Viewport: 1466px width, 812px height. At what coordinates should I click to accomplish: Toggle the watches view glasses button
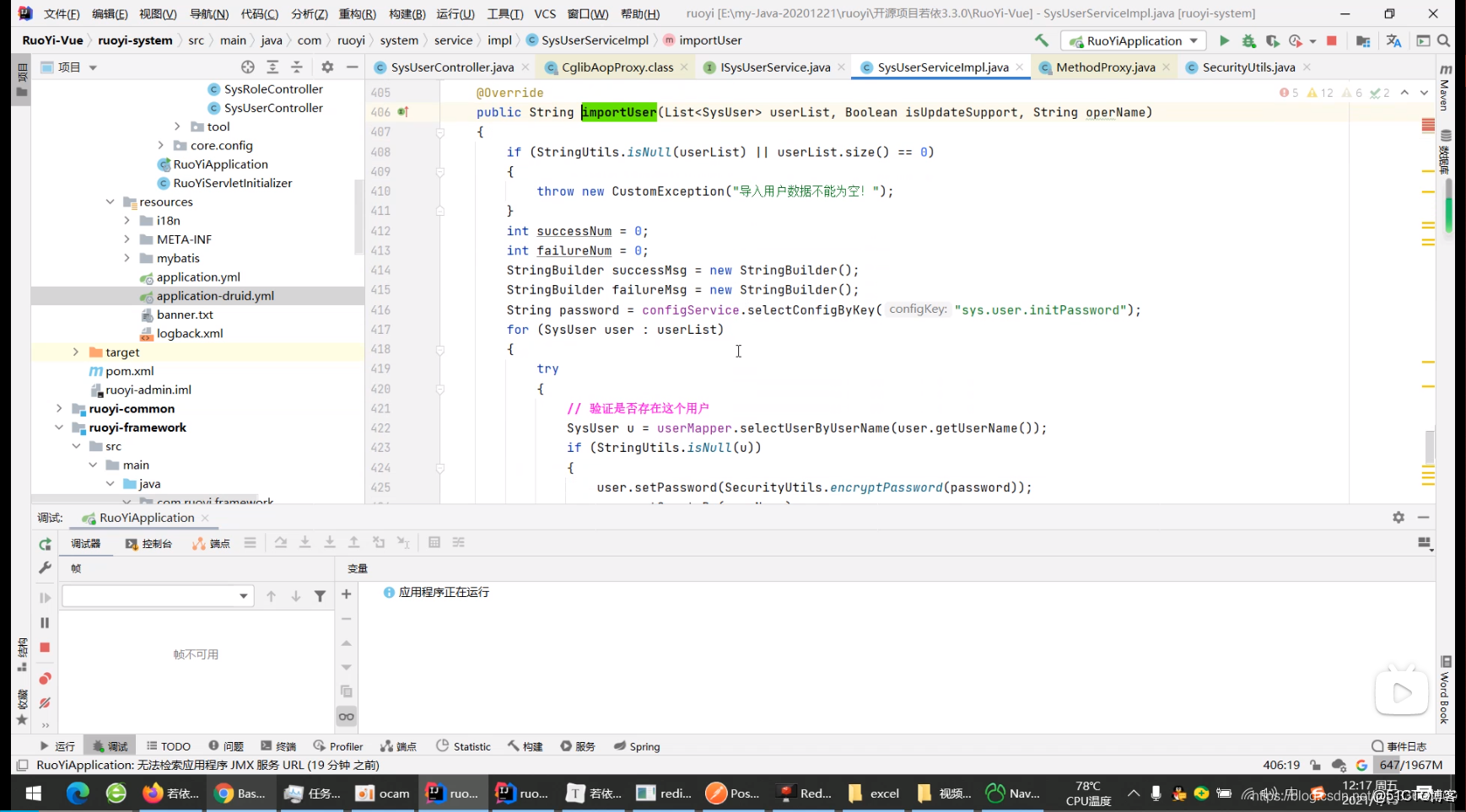(x=347, y=717)
